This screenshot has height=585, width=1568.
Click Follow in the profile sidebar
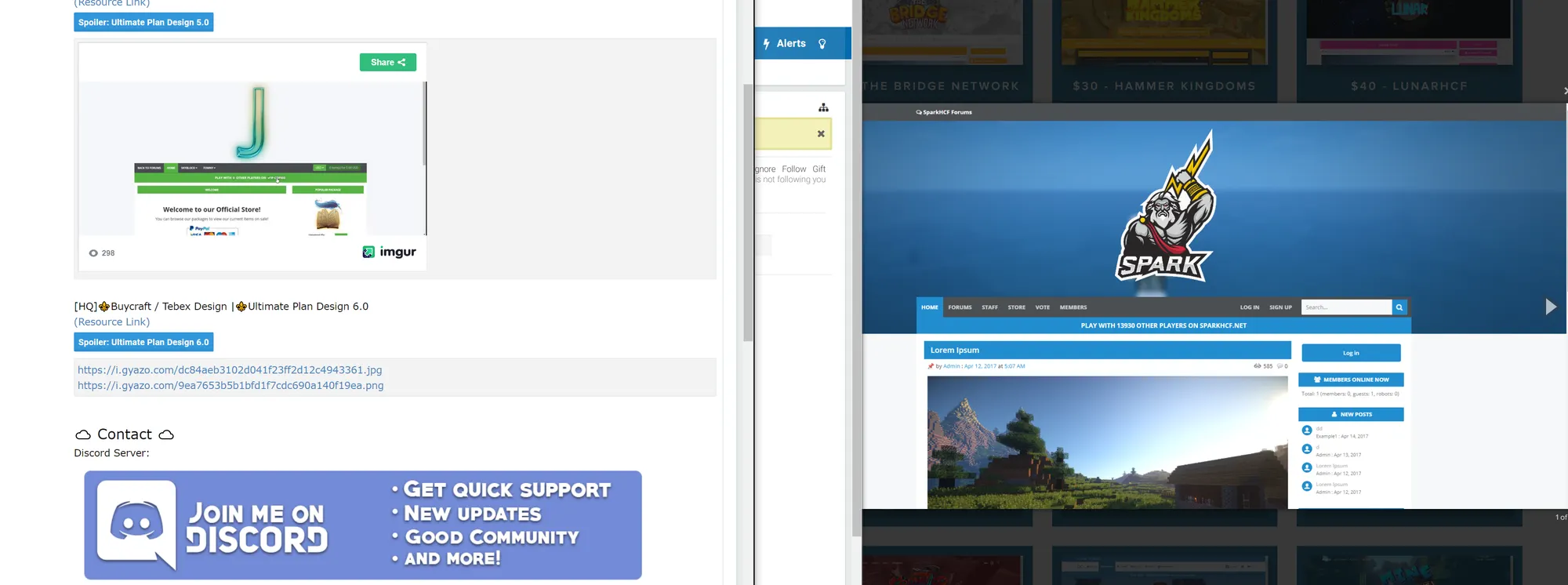pyautogui.click(x=793, y=169)
